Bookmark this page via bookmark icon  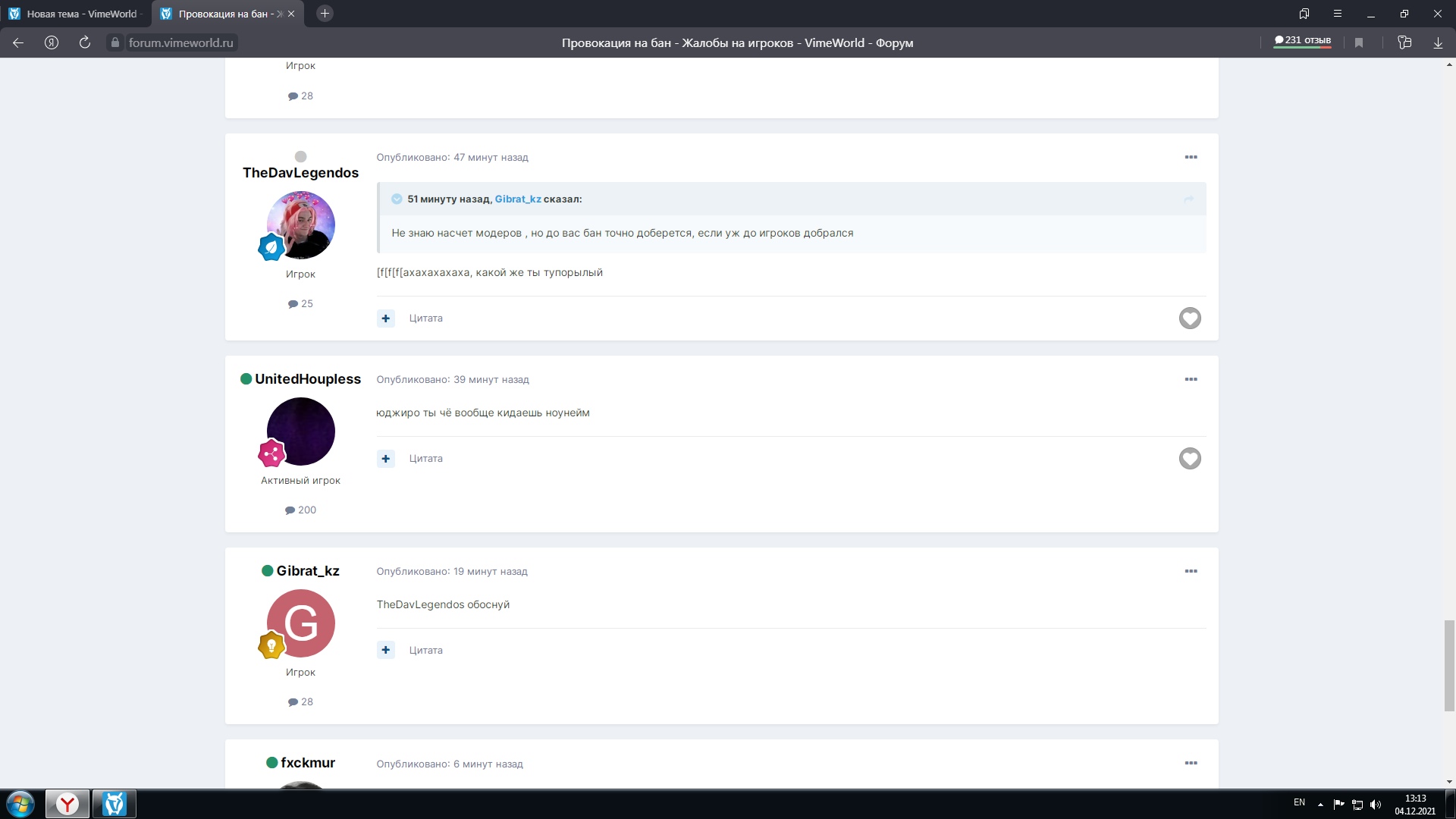click(1359, 42)
